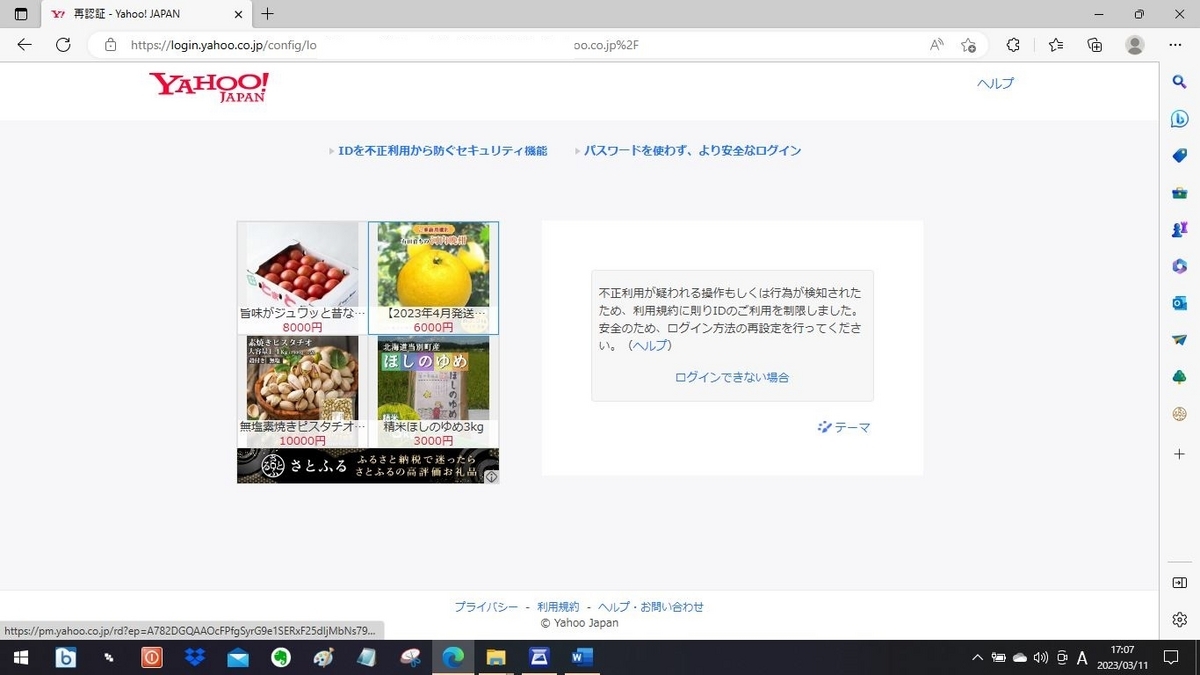The width and height of the screenshot is (1200, 675).
Task: Open Dropbox from the taskbar
Action: click(x=195, y=657)
